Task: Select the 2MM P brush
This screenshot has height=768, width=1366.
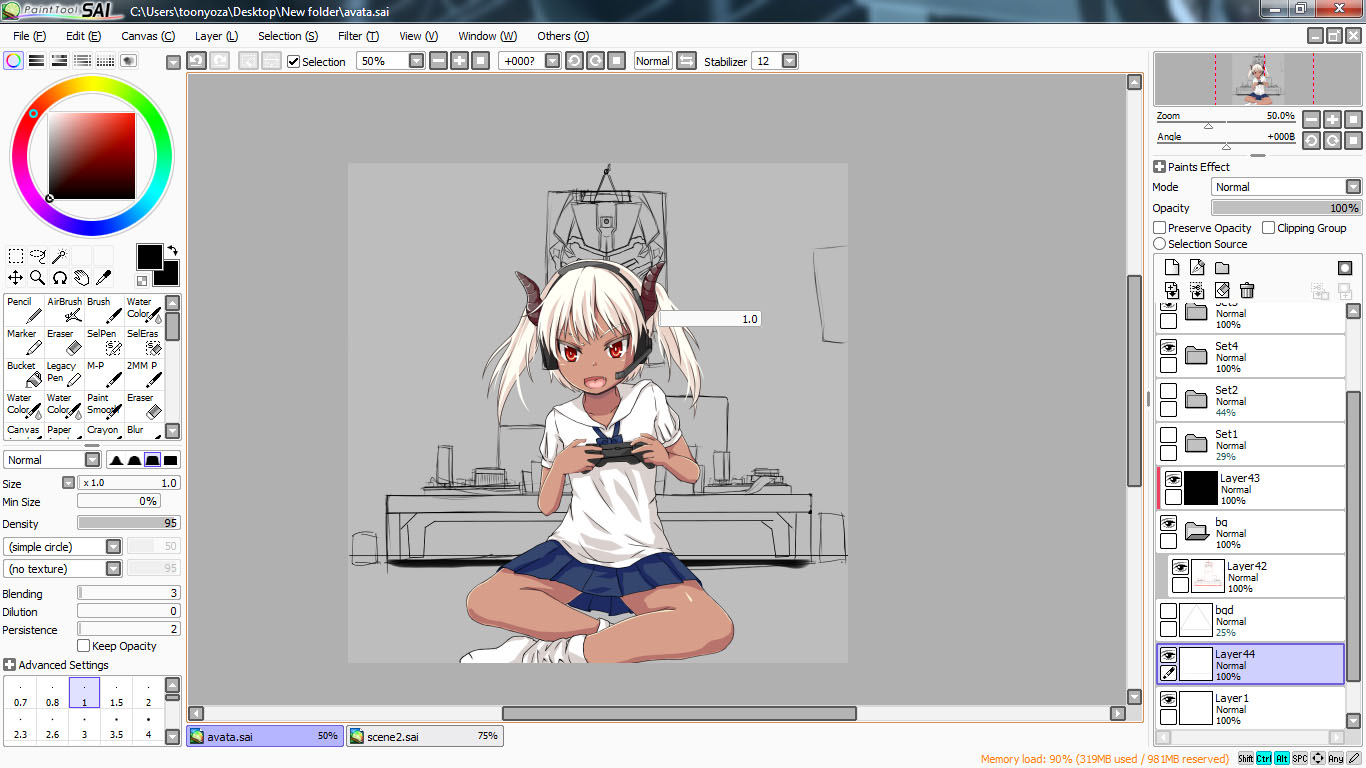Action: [x=144, y=374]
